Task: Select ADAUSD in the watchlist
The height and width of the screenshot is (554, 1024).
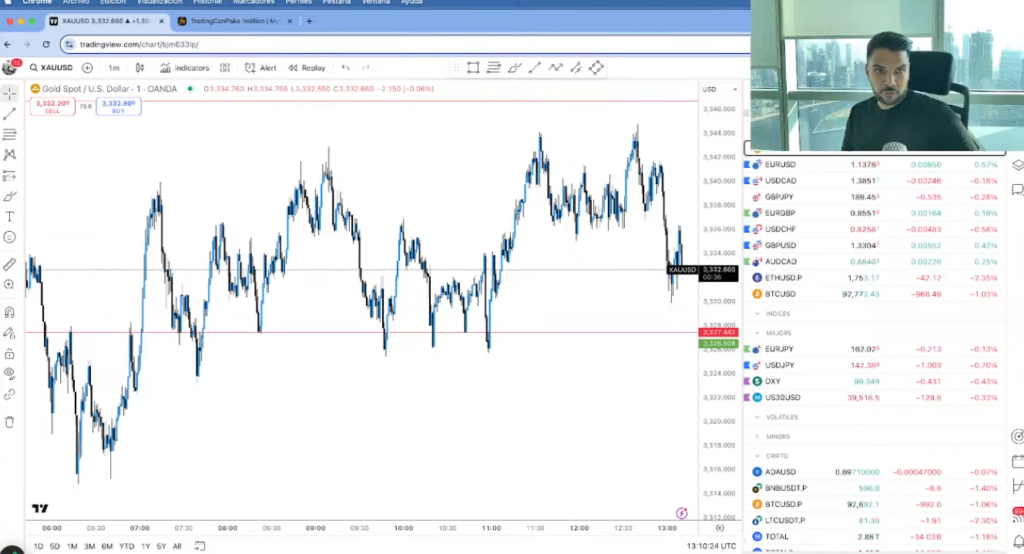Action: 874,472
